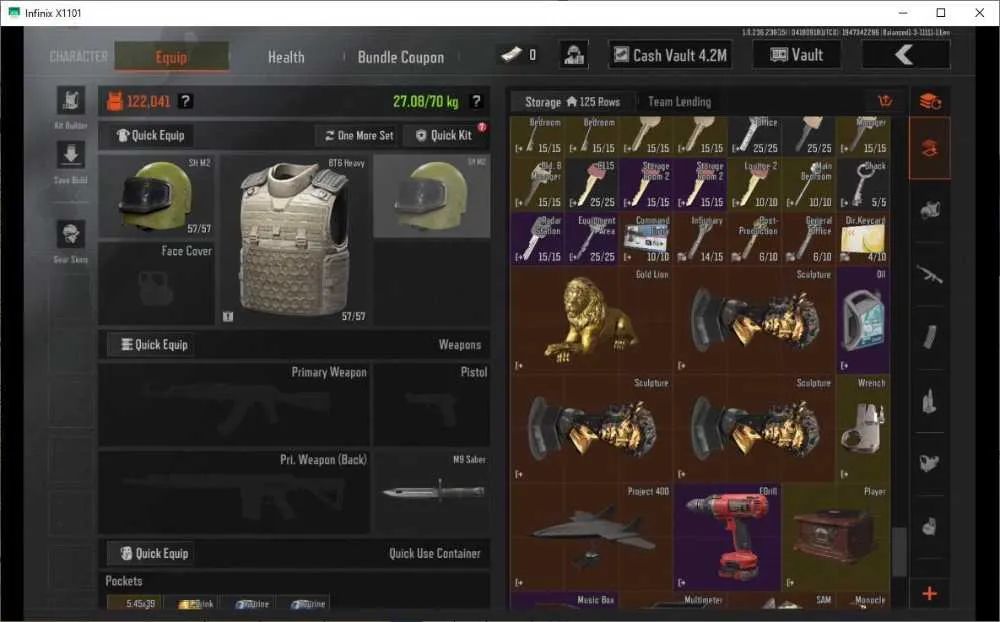Filter storage by the optic sight icon
Viewport: 1000px width, 622px height.
[930, 464]
